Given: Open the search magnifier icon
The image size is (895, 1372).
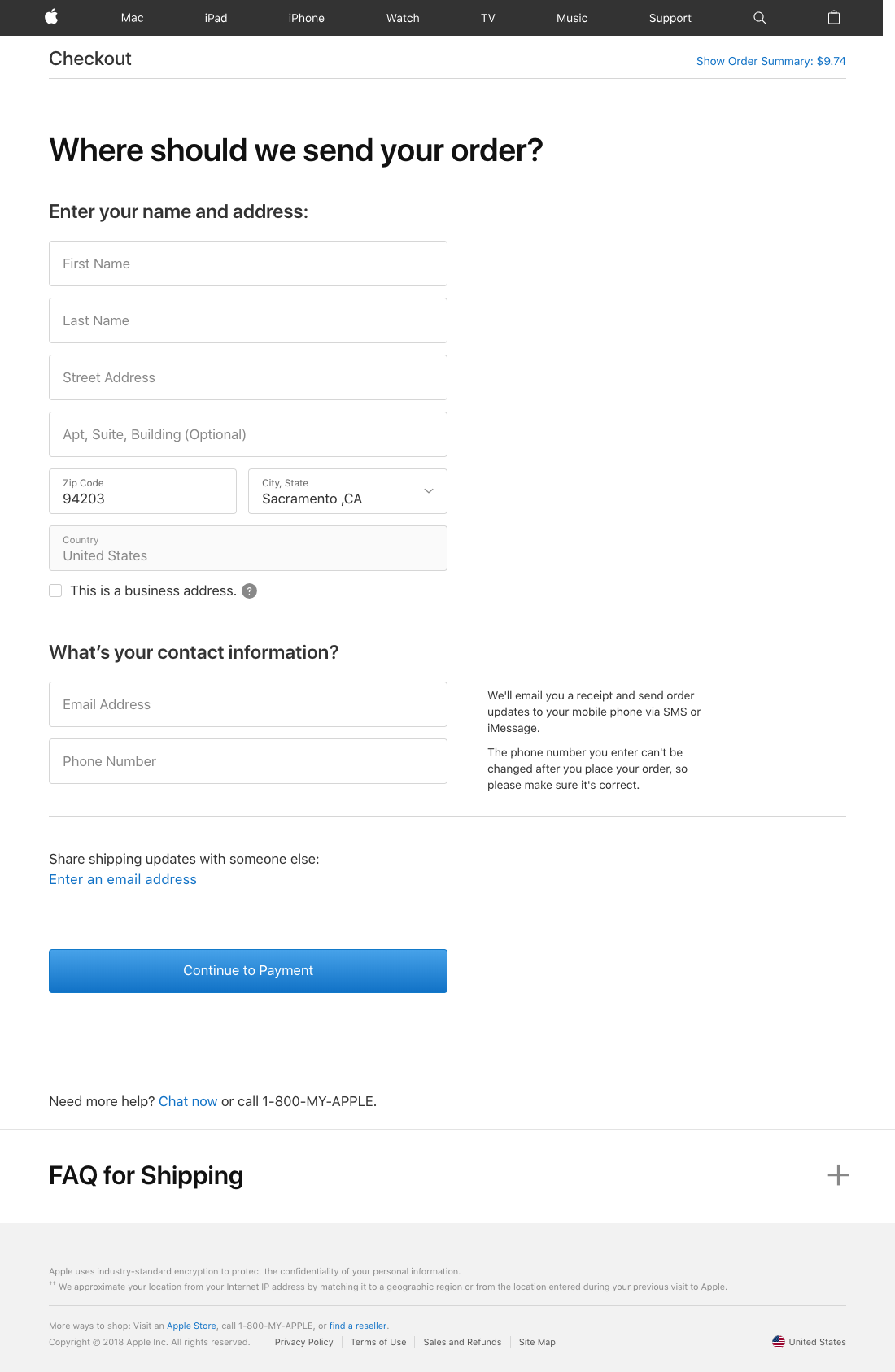Looking at the screenshot, I should [759, 18].
